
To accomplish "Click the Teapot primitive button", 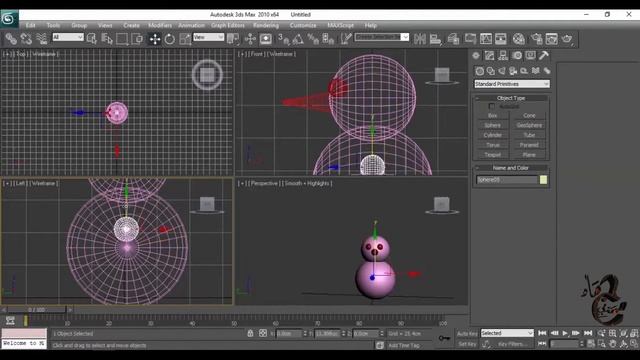I will click(493, 155).
